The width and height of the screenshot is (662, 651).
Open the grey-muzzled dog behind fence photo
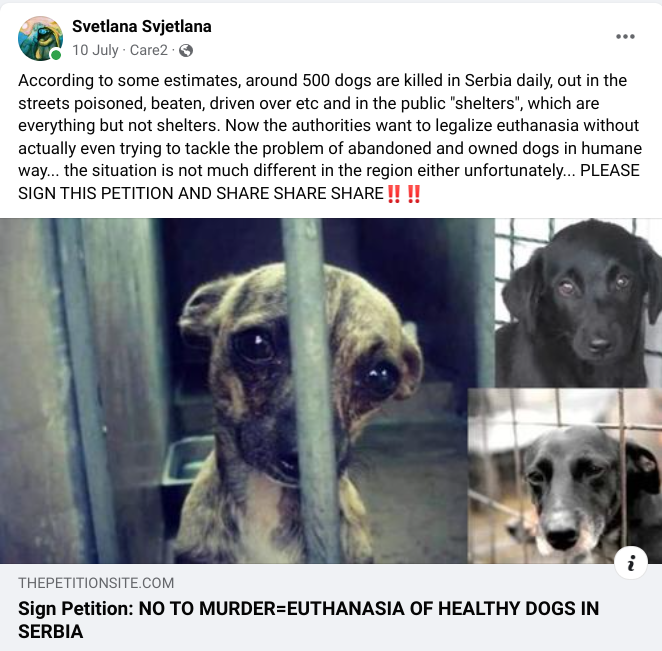click(x=565, y=476)
